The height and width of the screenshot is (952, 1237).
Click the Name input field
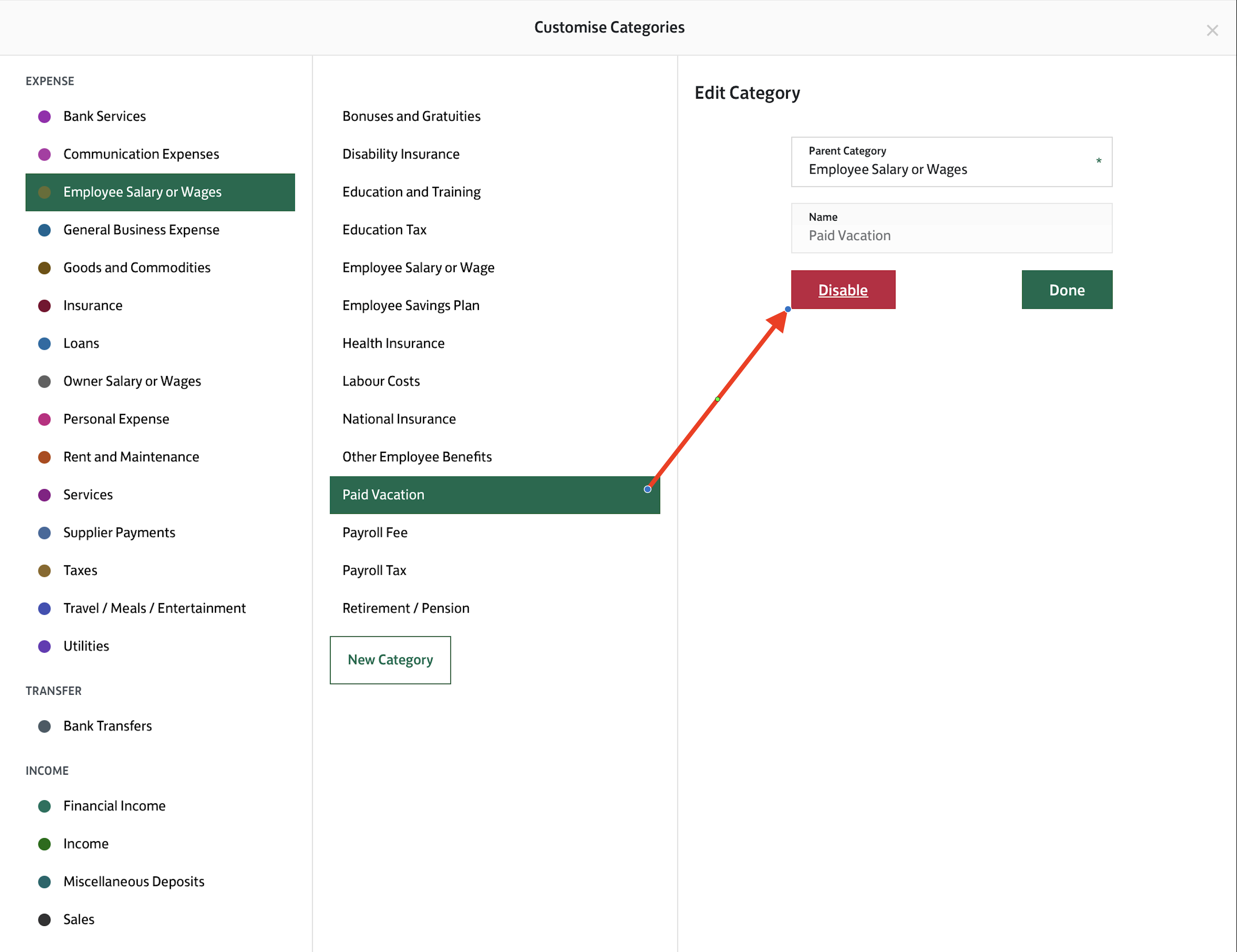951,229
